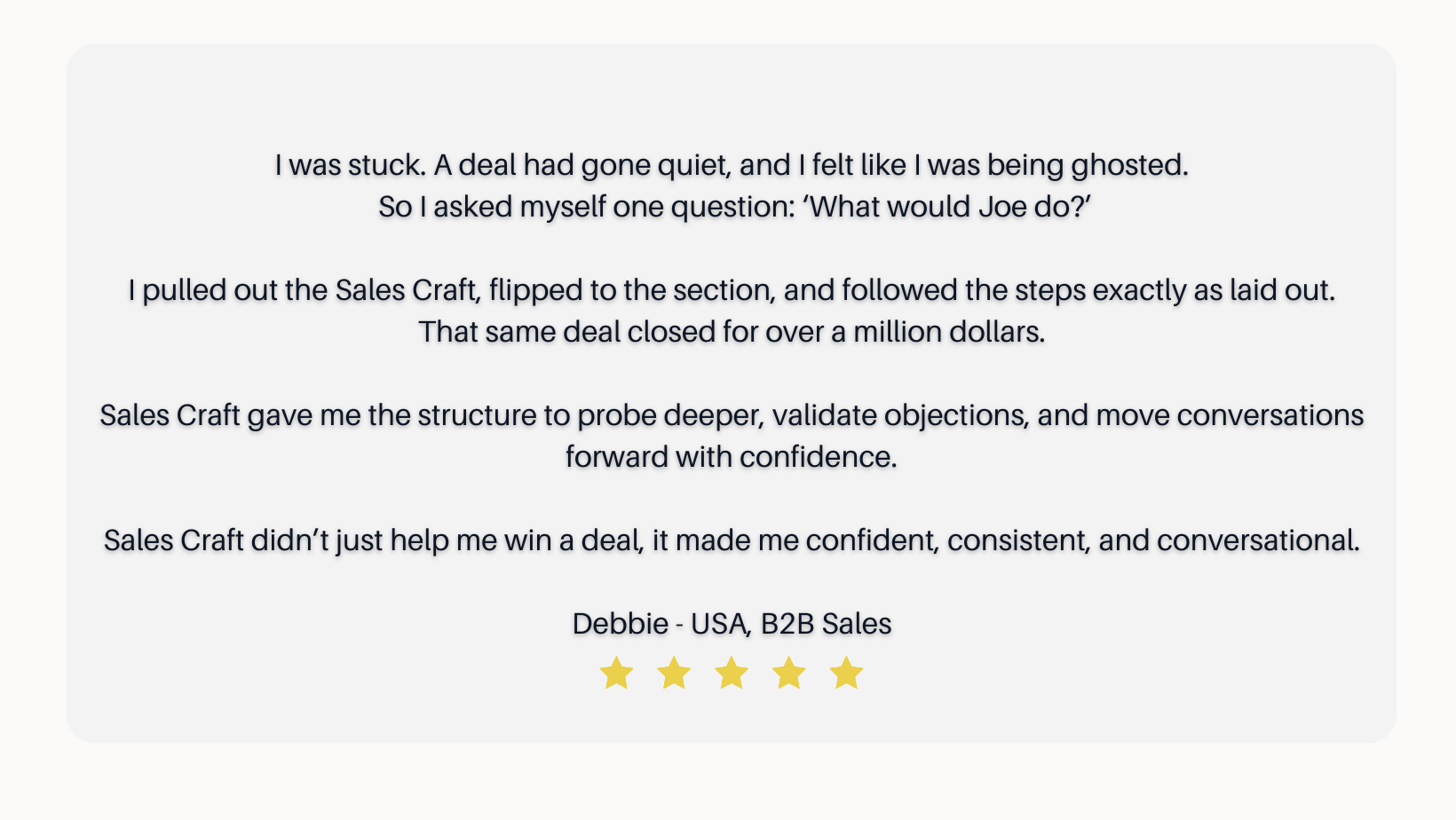This screenshot has width=1456, height=820.
Task: Click the line "Sales Craft gave me the structure"
Action: tap(731, 415)
